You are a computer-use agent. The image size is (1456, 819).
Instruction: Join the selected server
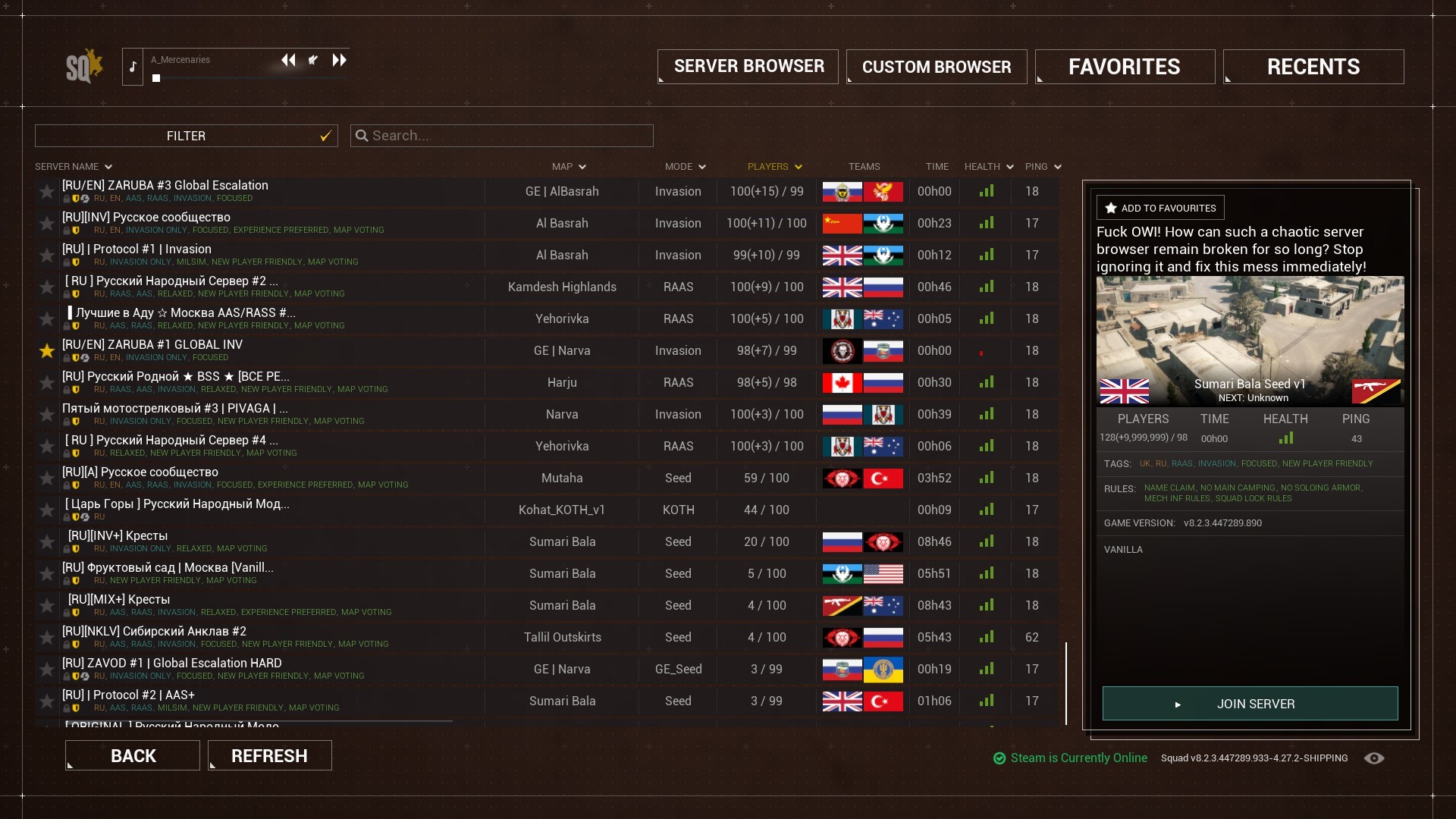pyautogui.click(x=1250, y=704)
